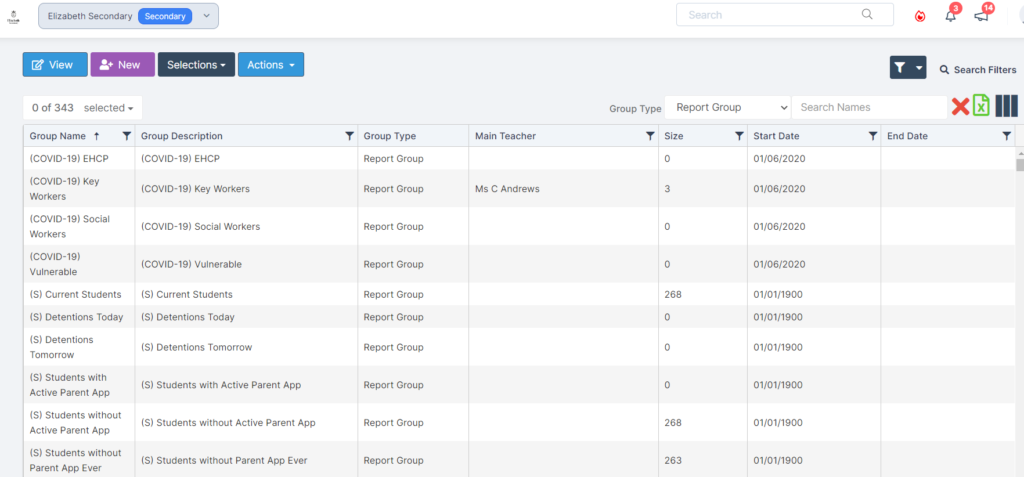Open the dark funnel filter dropdown button
Viewport: 1024px width, 477px height.
click(x=908, y=67)
